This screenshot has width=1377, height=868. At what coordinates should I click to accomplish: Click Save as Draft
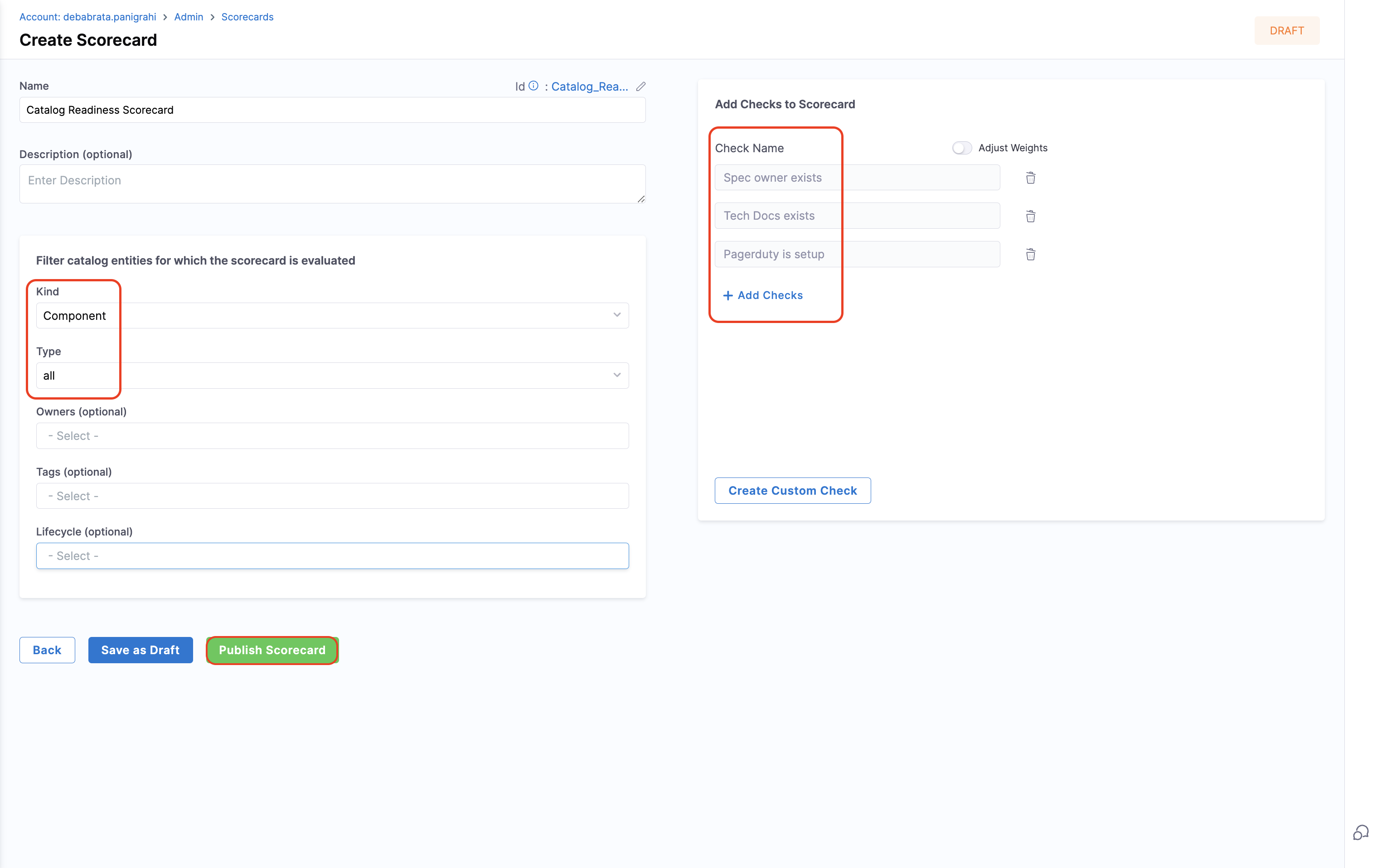(140, 650)
